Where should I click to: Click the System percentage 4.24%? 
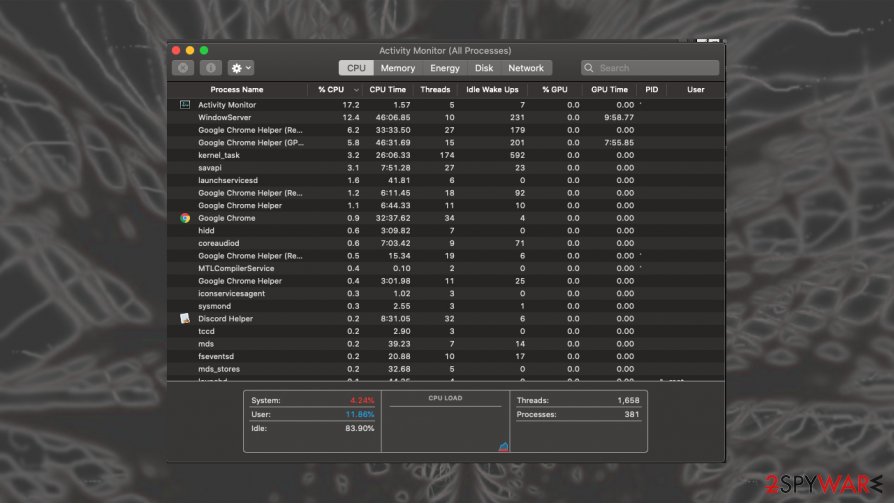tap(362, 400)
